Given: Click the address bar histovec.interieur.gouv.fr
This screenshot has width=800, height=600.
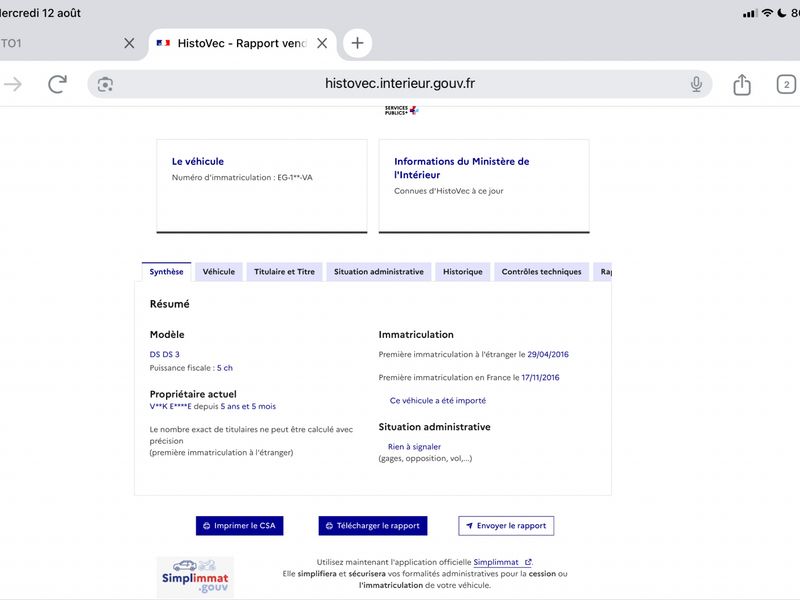Looking at the screenshot, I should (399, 84).
